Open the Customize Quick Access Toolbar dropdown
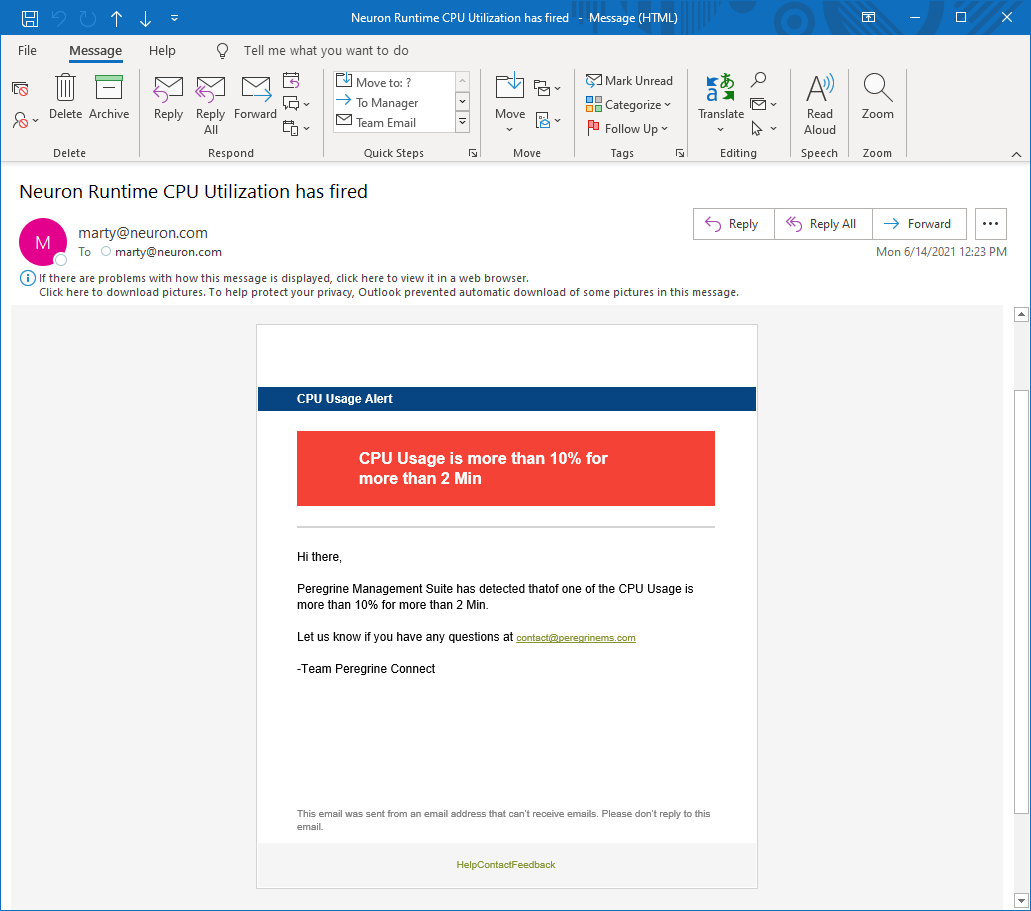This screenshot has width=1031, height=911. pos(174,18)
